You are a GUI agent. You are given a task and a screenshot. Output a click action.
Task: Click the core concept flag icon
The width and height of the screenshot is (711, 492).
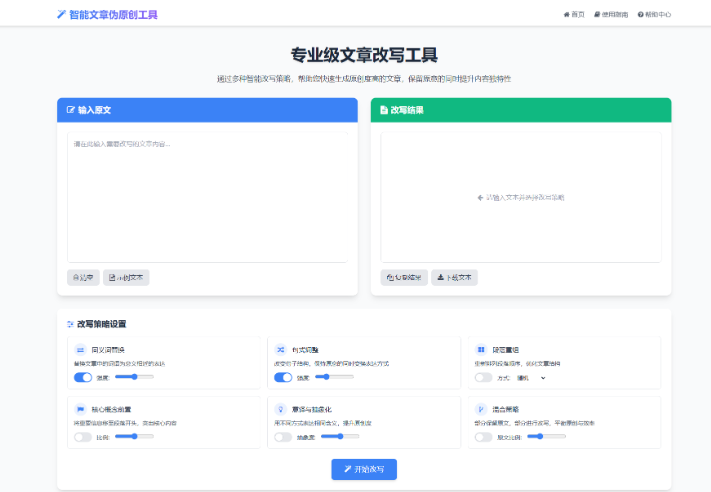(80, 410)
